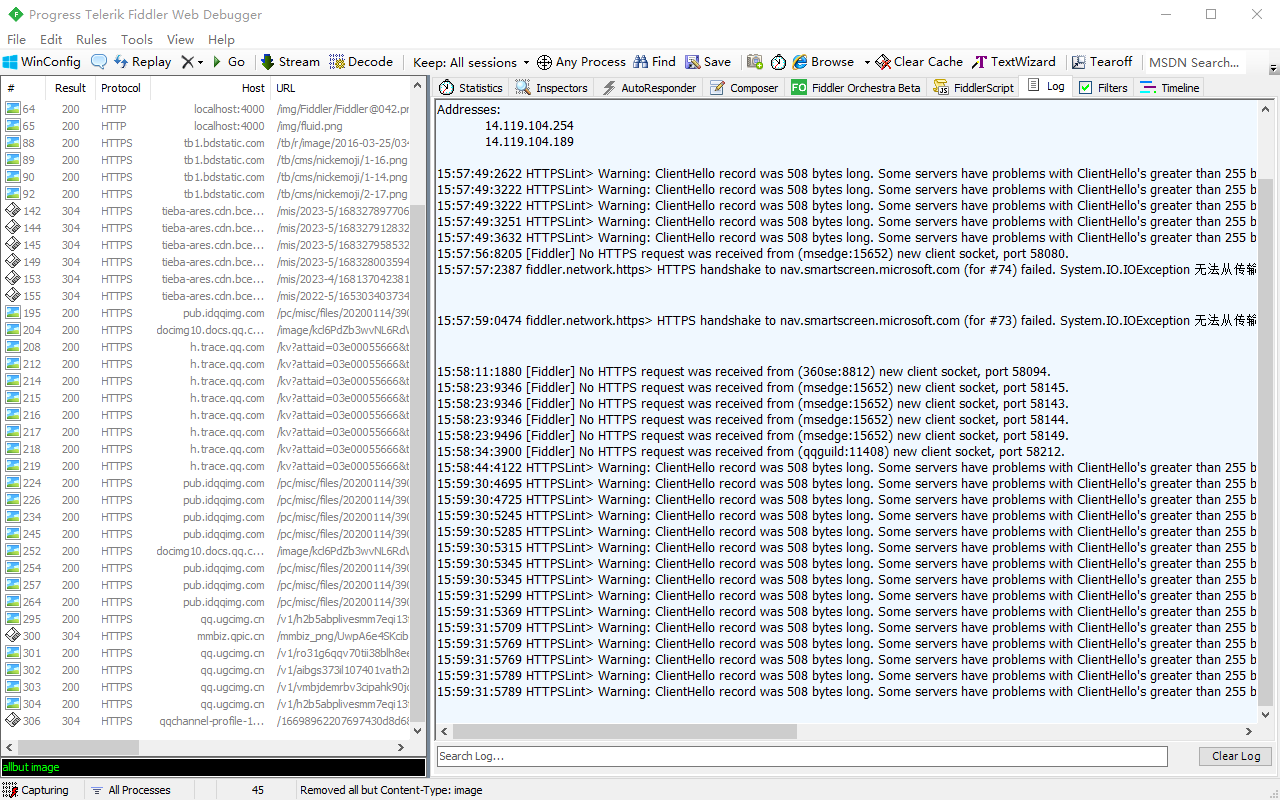Sort sessions by Result column header
Screen dimensions: 1280x800
70,88
